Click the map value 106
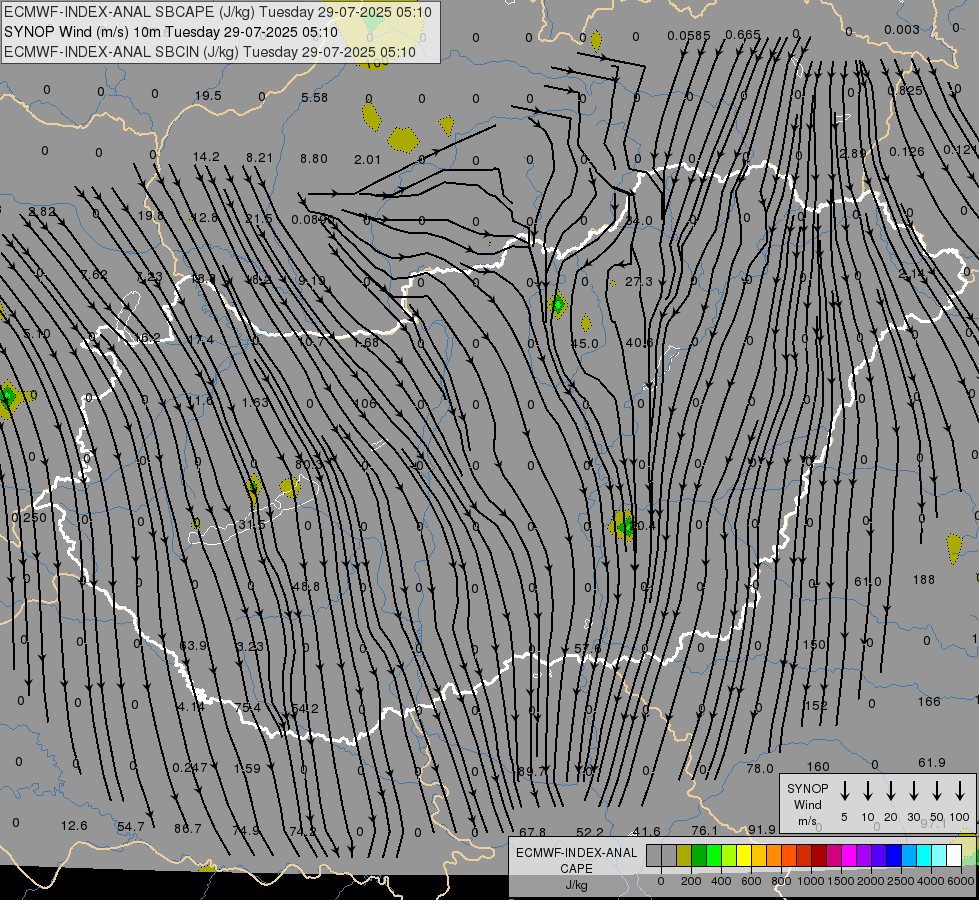Image resolution: width=979 pixels, height=900 pixels. [365, 403]
